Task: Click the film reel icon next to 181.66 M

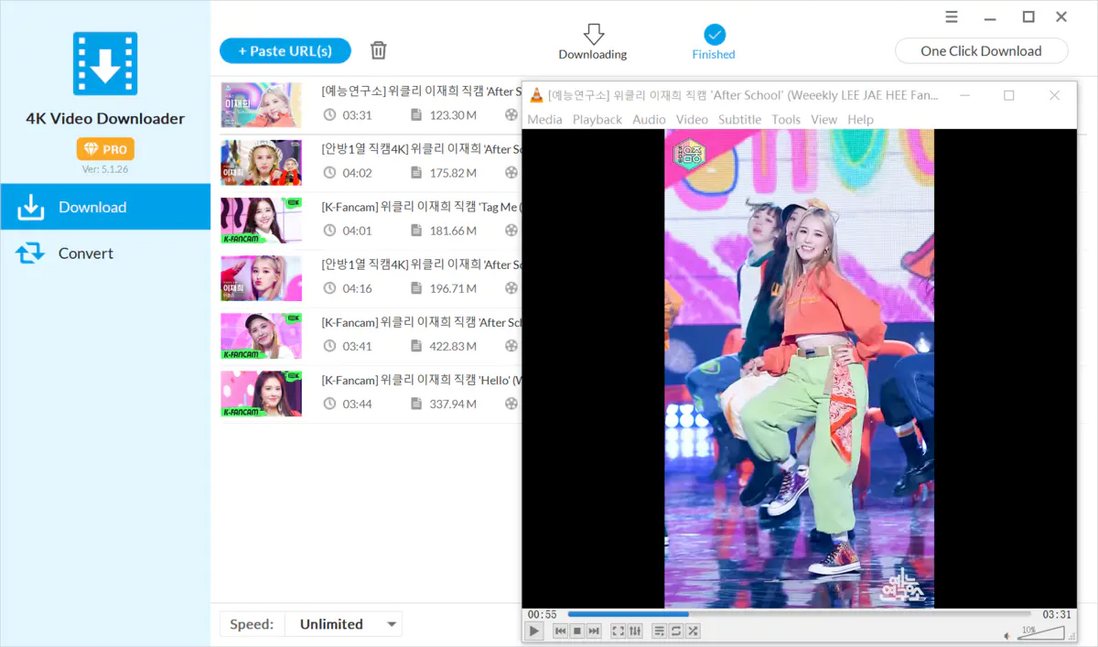Action: click(512, 230)
